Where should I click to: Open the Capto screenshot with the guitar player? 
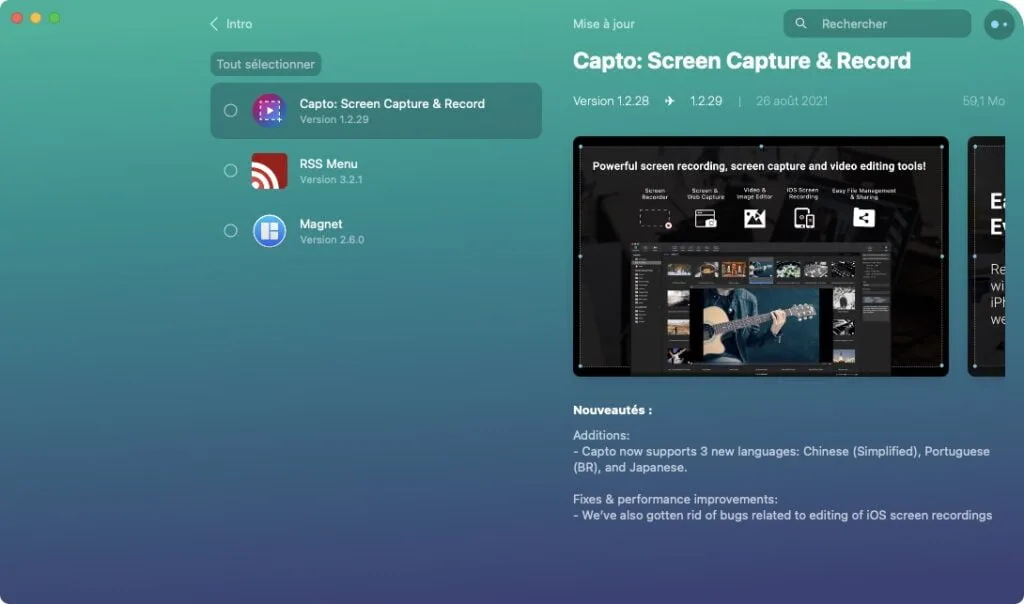click(x=761, y=257)
